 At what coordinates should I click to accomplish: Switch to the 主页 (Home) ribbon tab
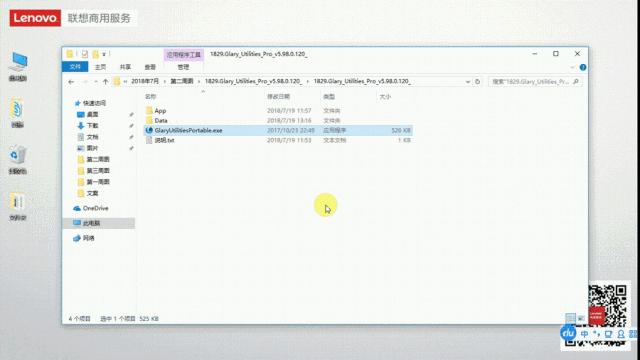pos(100,67)
